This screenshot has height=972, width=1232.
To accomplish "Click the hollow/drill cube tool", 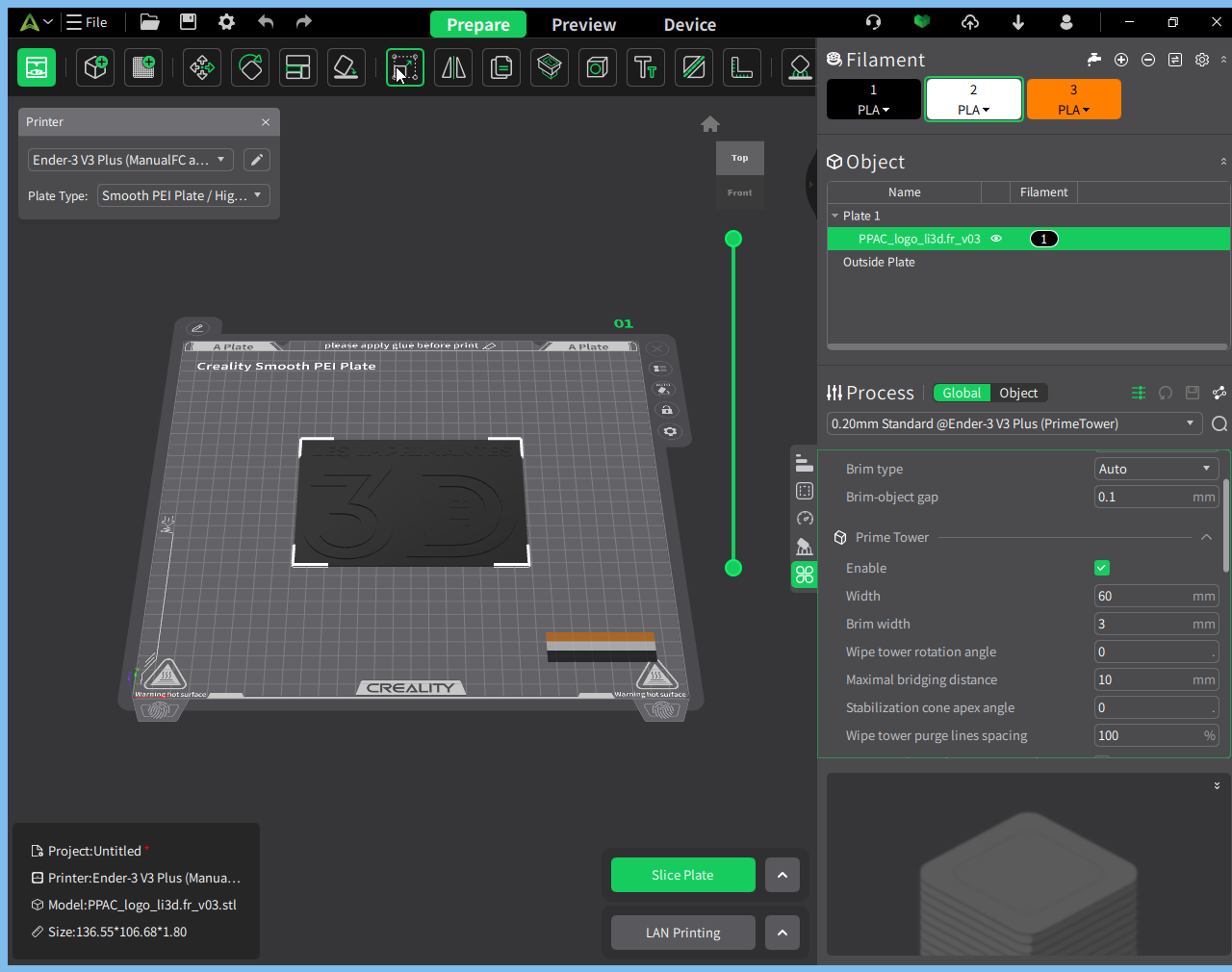I will [598, 67].
